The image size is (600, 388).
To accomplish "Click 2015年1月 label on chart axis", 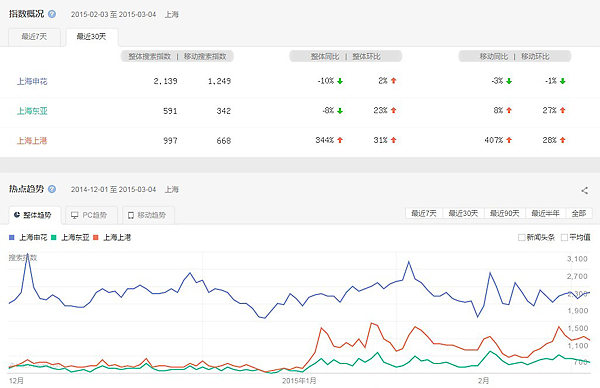I will pos(299,381).
